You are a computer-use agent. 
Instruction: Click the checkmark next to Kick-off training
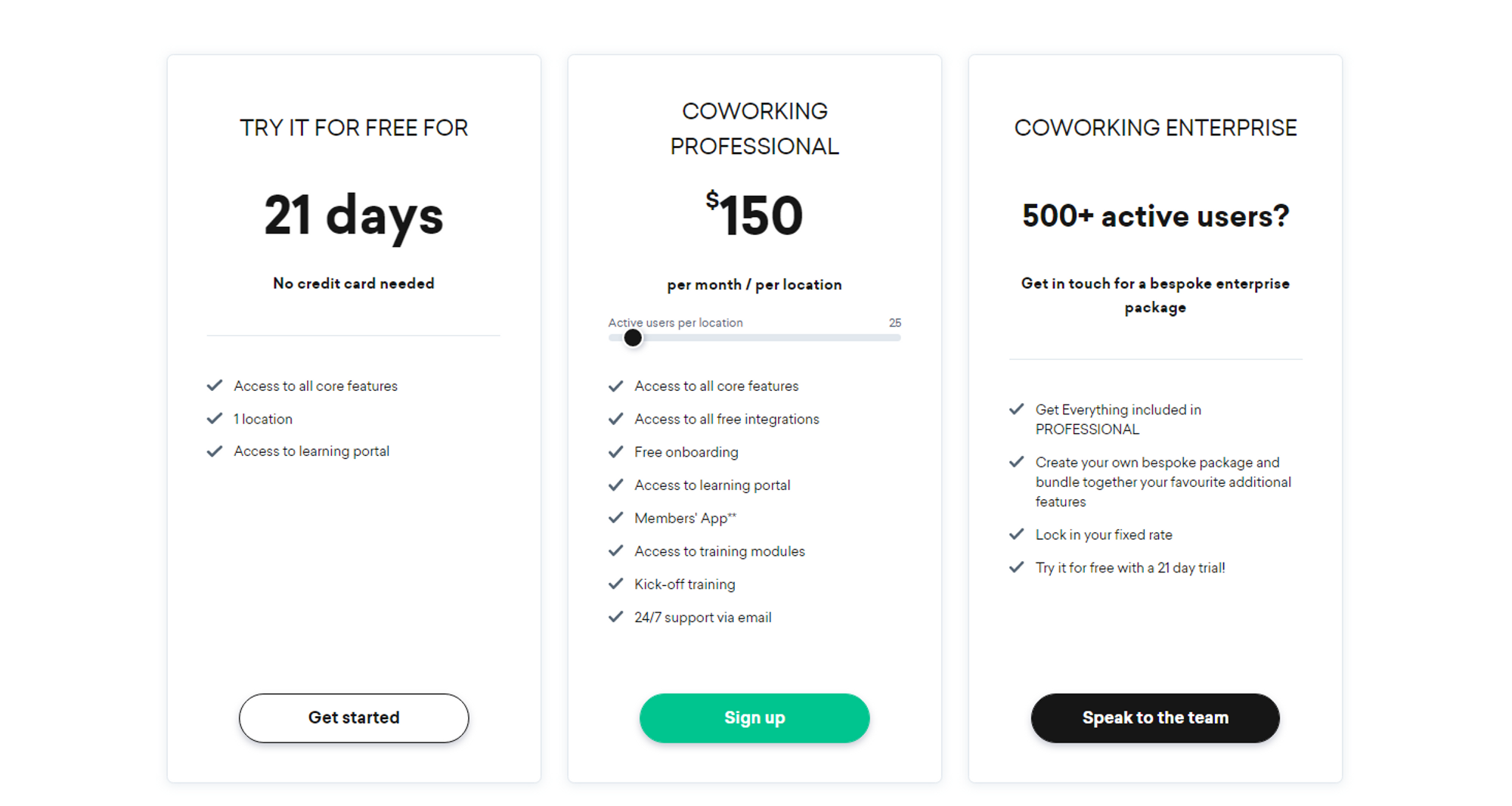click(615, 584)
